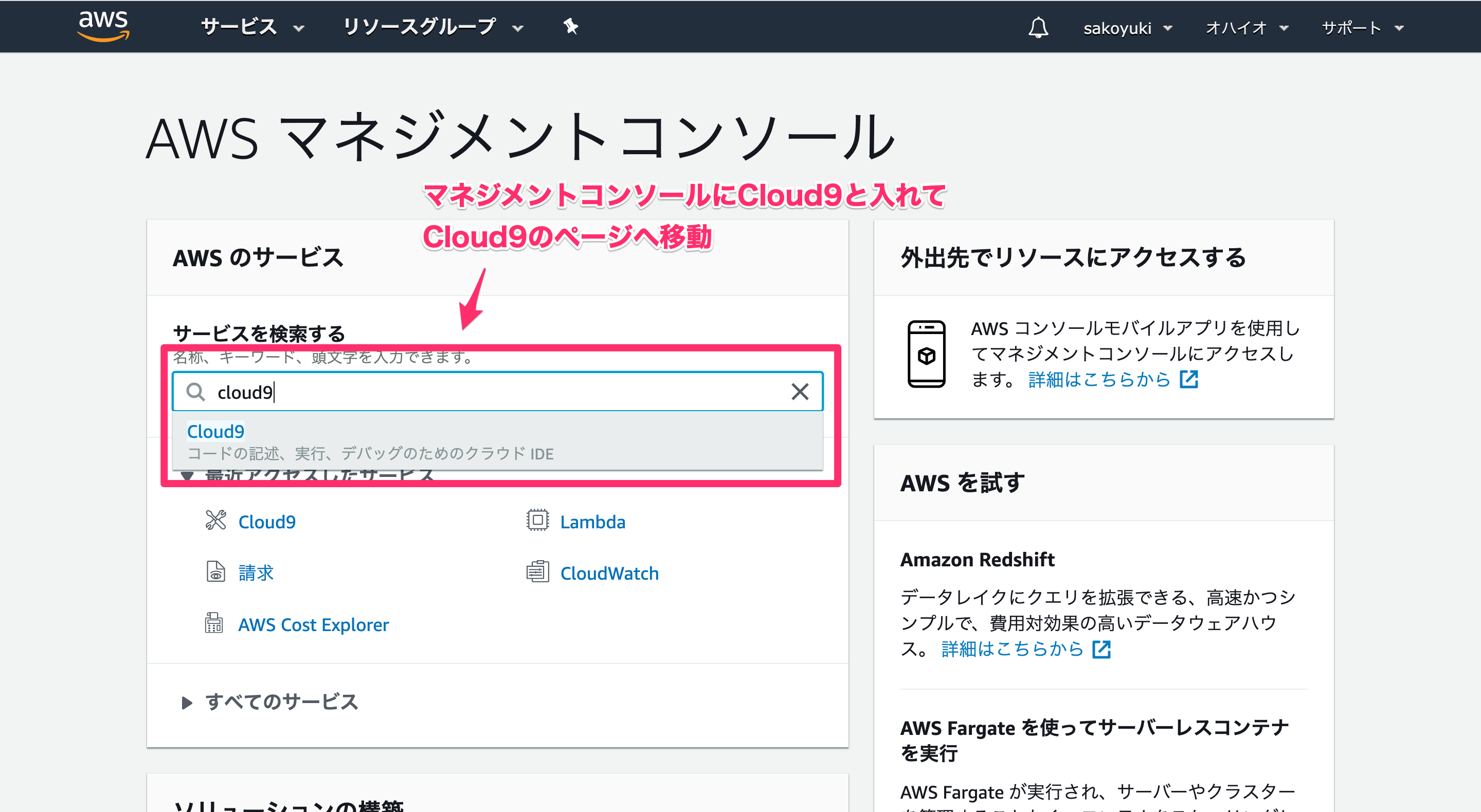The width and height of the screenshot is (1481, 812).
Task: Click the mobile app phone icon
Action: point(926,355)
